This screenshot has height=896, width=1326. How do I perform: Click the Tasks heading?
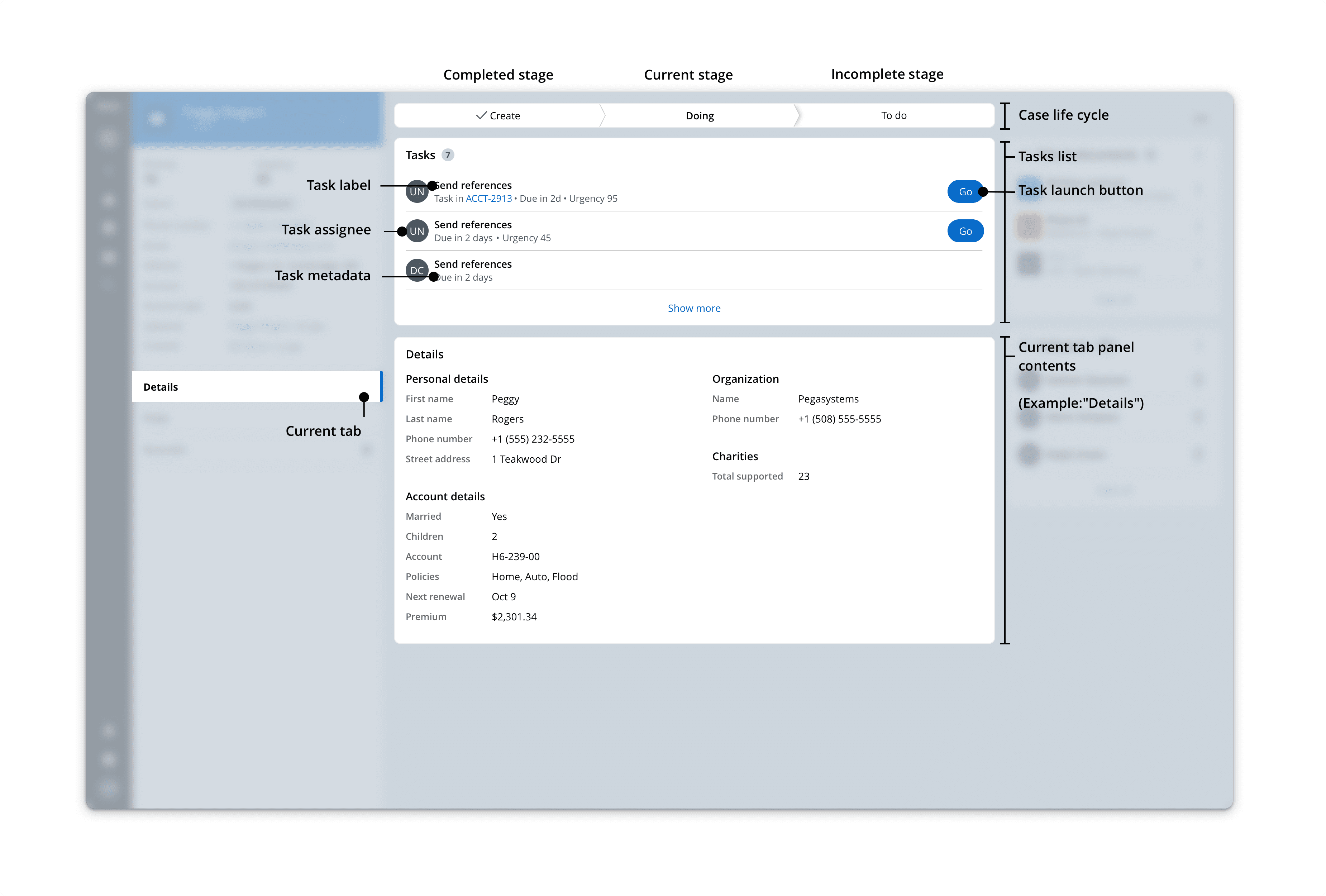tap(420, 155)
